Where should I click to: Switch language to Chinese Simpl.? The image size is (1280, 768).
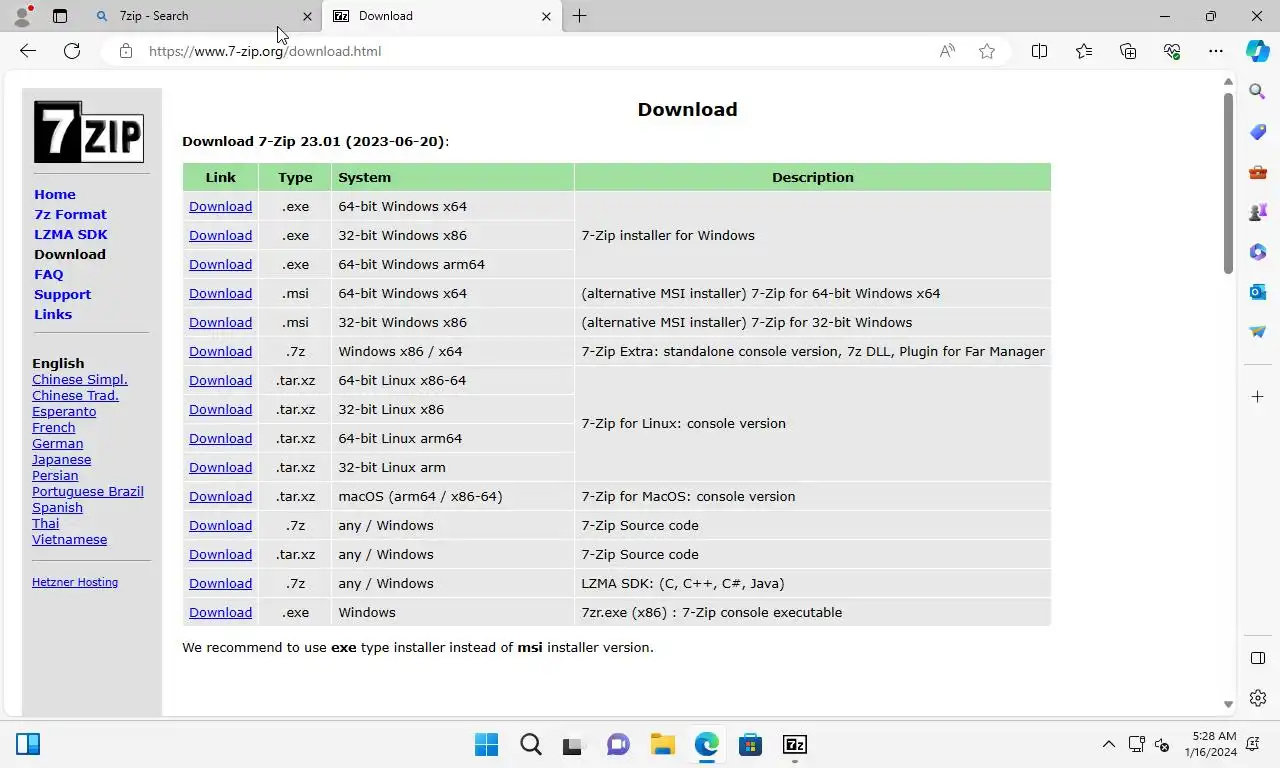pyautogui.click(x=80, y=379)
